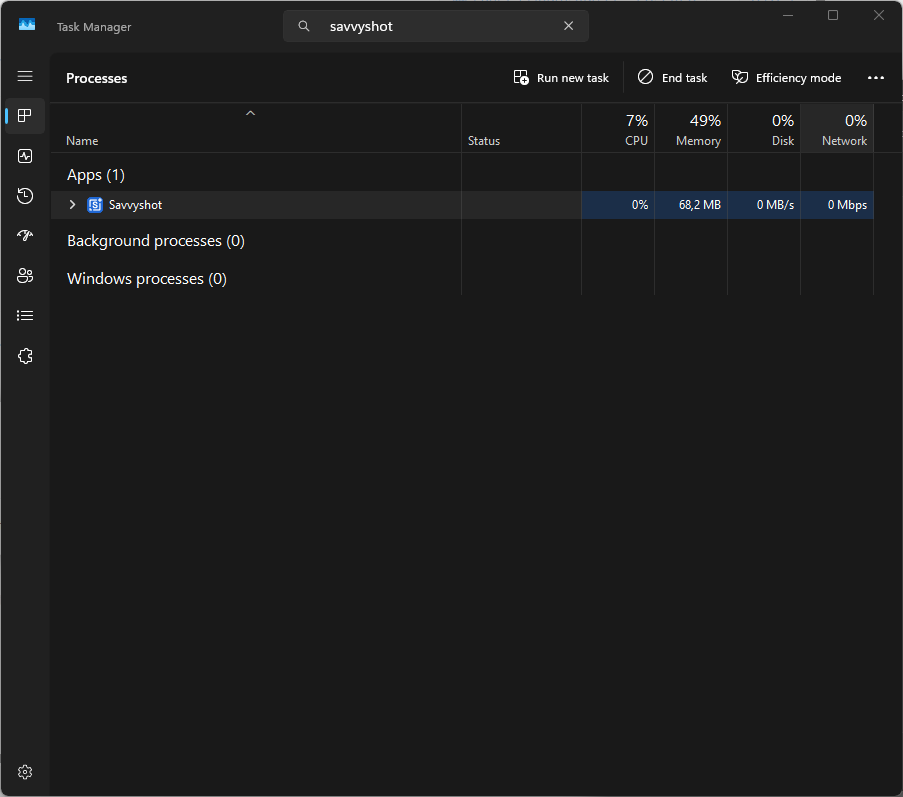Open the Performance page icon in sidebar
Image resolution: width=903 pixels, height=797 pixels.
pyautogui.click(x=25, y=156)
